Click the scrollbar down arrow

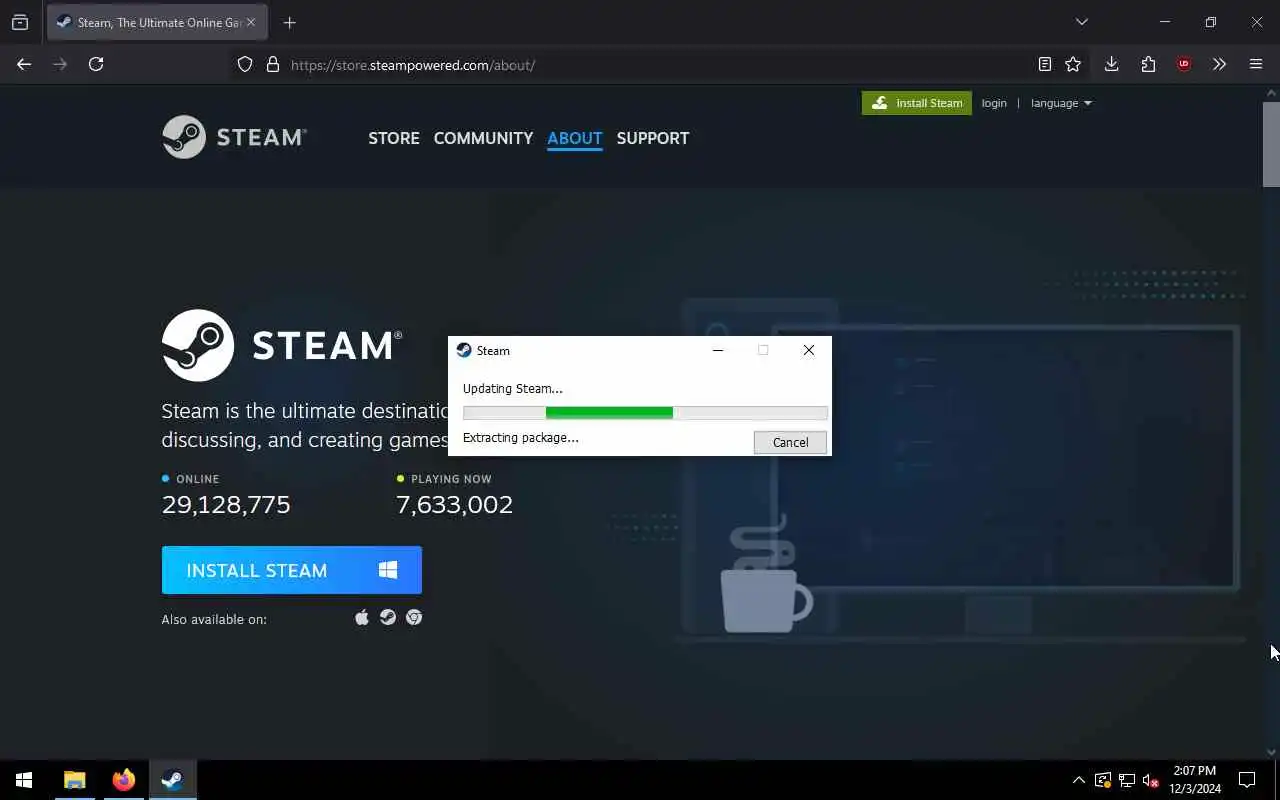pos(1271,752)
